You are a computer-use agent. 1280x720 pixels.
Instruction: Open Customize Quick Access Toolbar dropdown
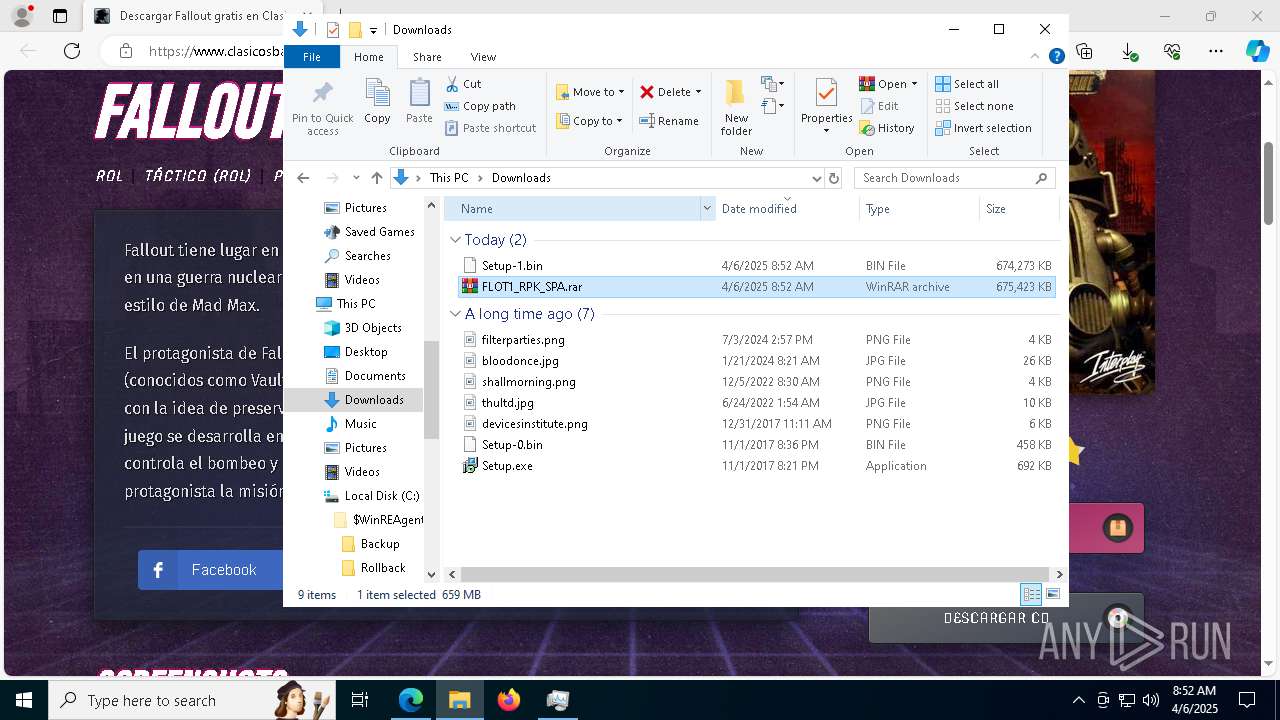click(x=373, y=31)
